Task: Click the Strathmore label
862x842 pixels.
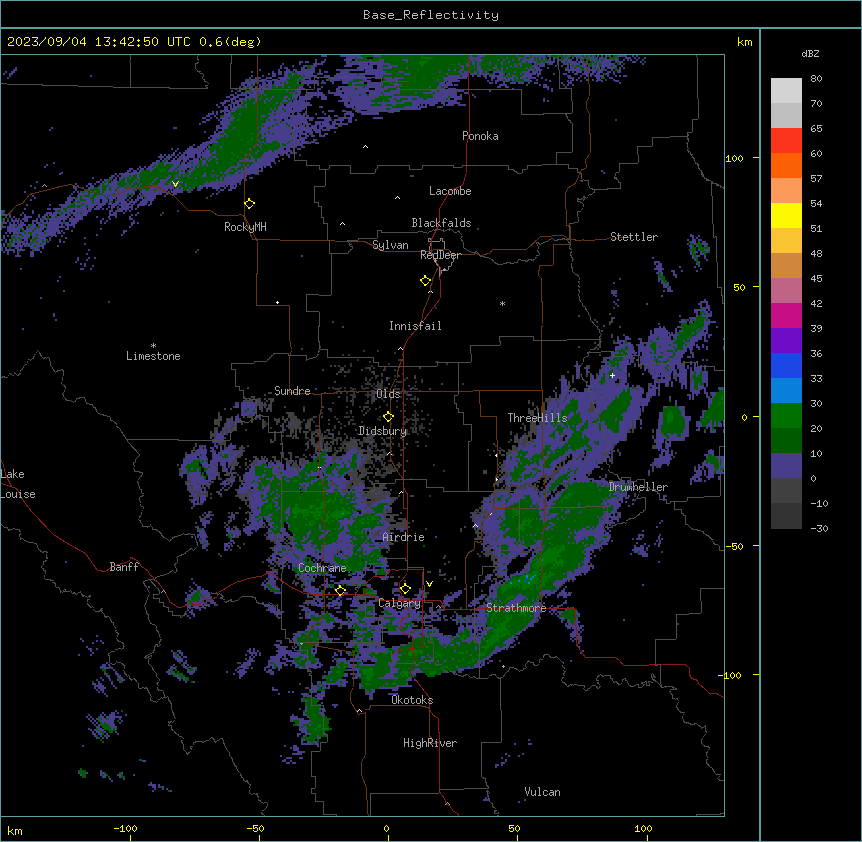Action: pos(516,608)
